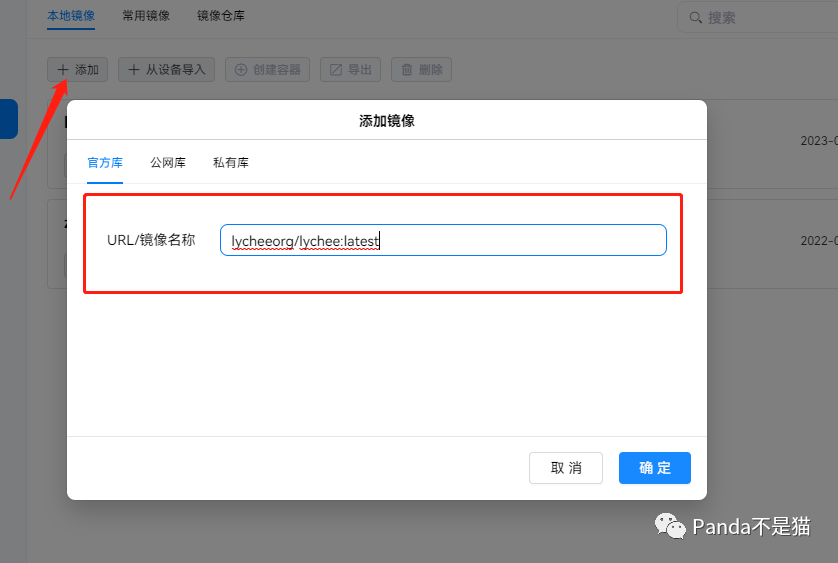The width and height of the screenshot is (838, 563).
Task: Click the magnifier icon in search
Action: click(x=695, y=18)
